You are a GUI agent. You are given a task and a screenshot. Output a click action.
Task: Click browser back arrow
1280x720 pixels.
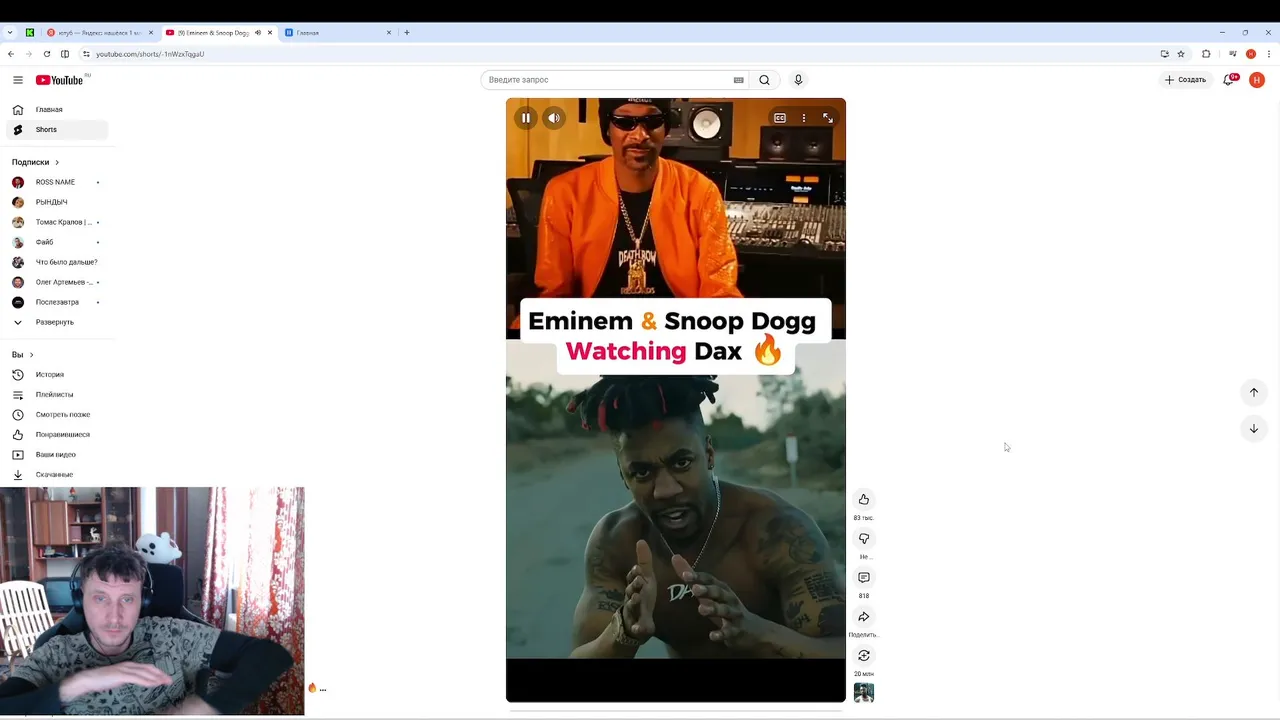[11, 54]
